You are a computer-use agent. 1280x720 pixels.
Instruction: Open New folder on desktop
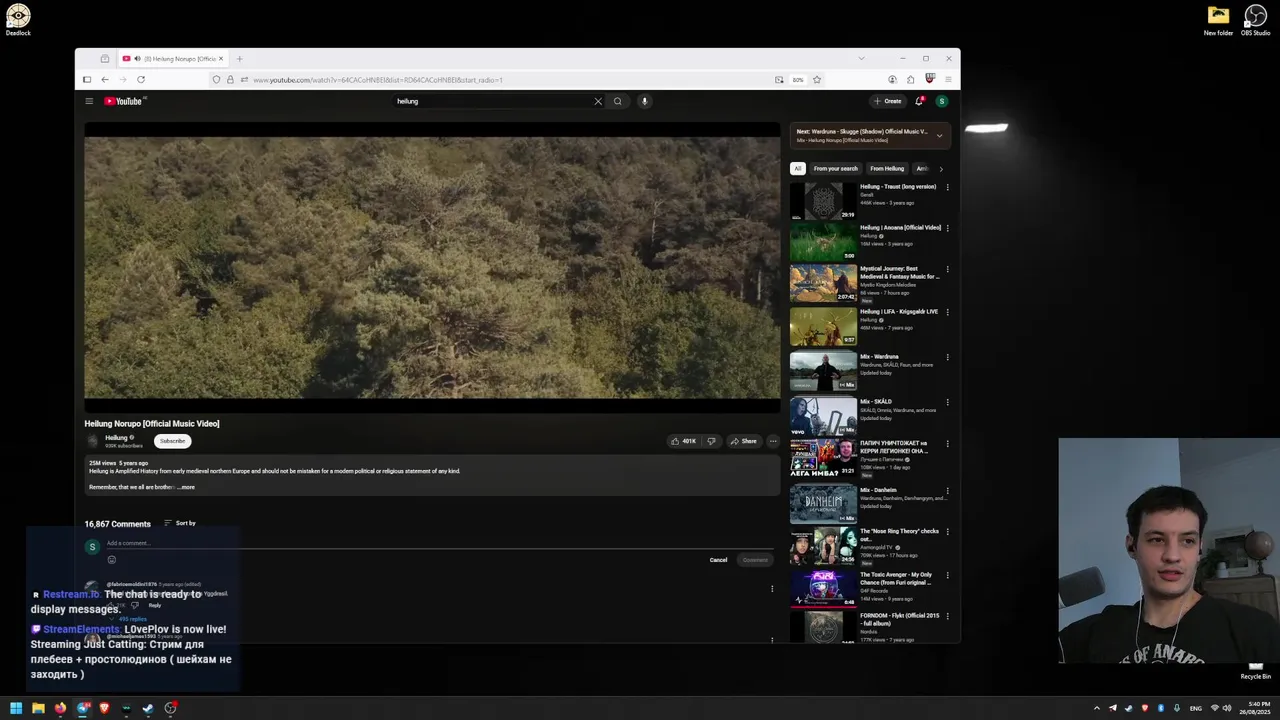coord(1218,19)
